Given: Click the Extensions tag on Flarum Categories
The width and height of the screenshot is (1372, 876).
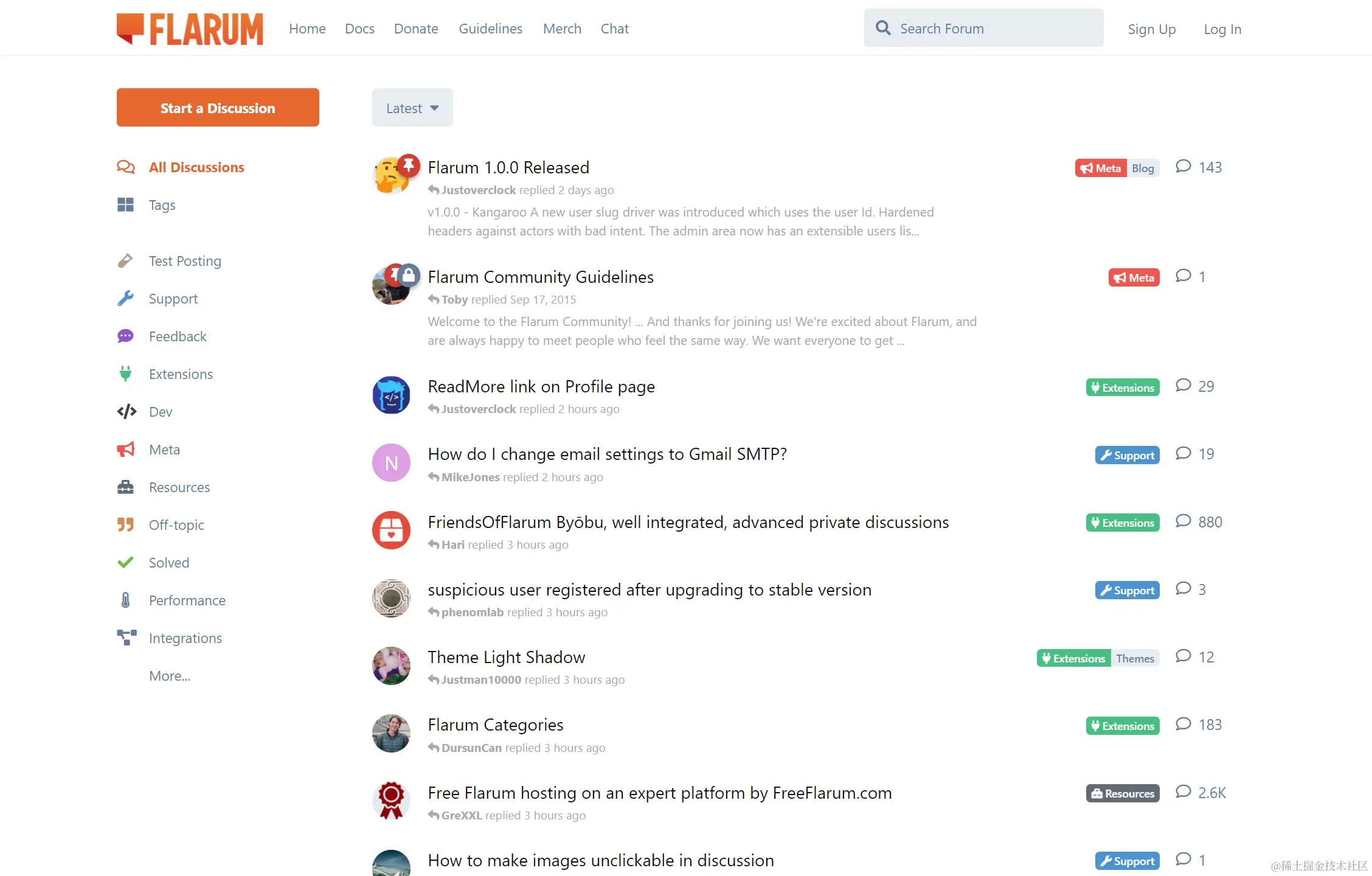Looking at the screenshot, I should point(1123,726).
